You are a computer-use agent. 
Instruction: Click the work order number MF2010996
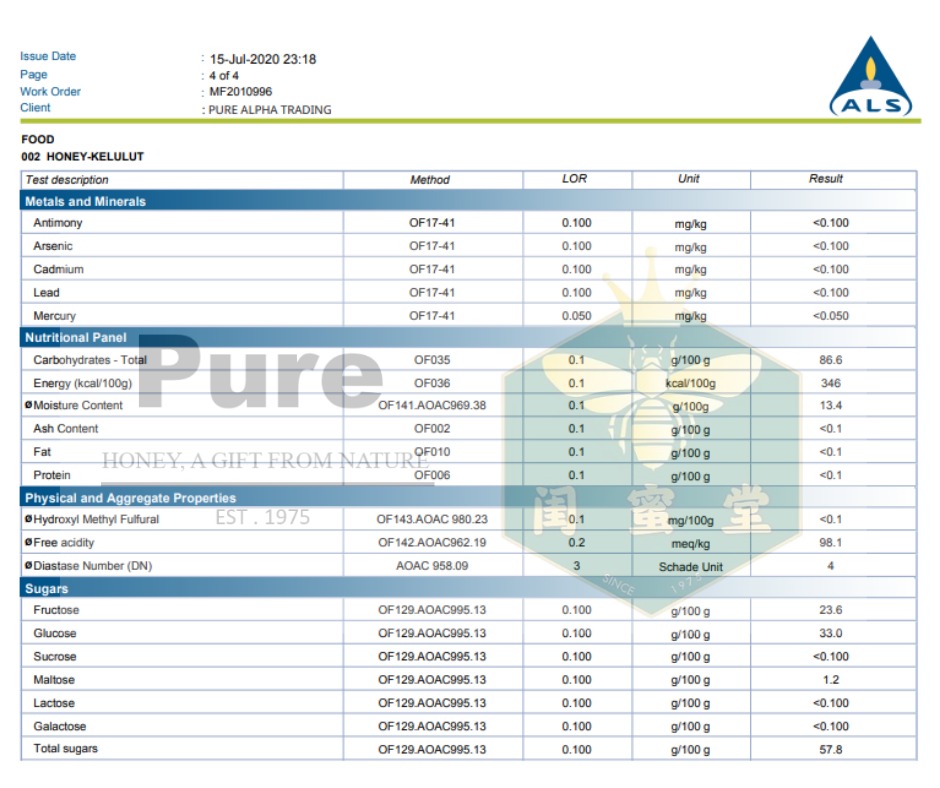240,92
